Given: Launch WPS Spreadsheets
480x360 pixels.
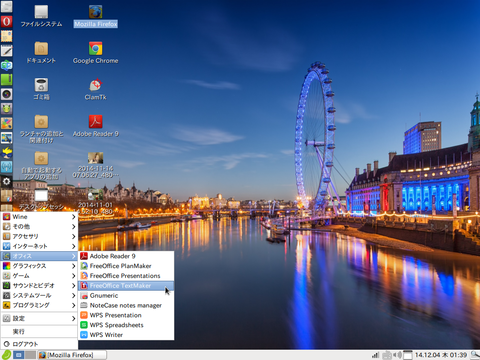Looking at the screenshot, I should (x=126, y=325).
